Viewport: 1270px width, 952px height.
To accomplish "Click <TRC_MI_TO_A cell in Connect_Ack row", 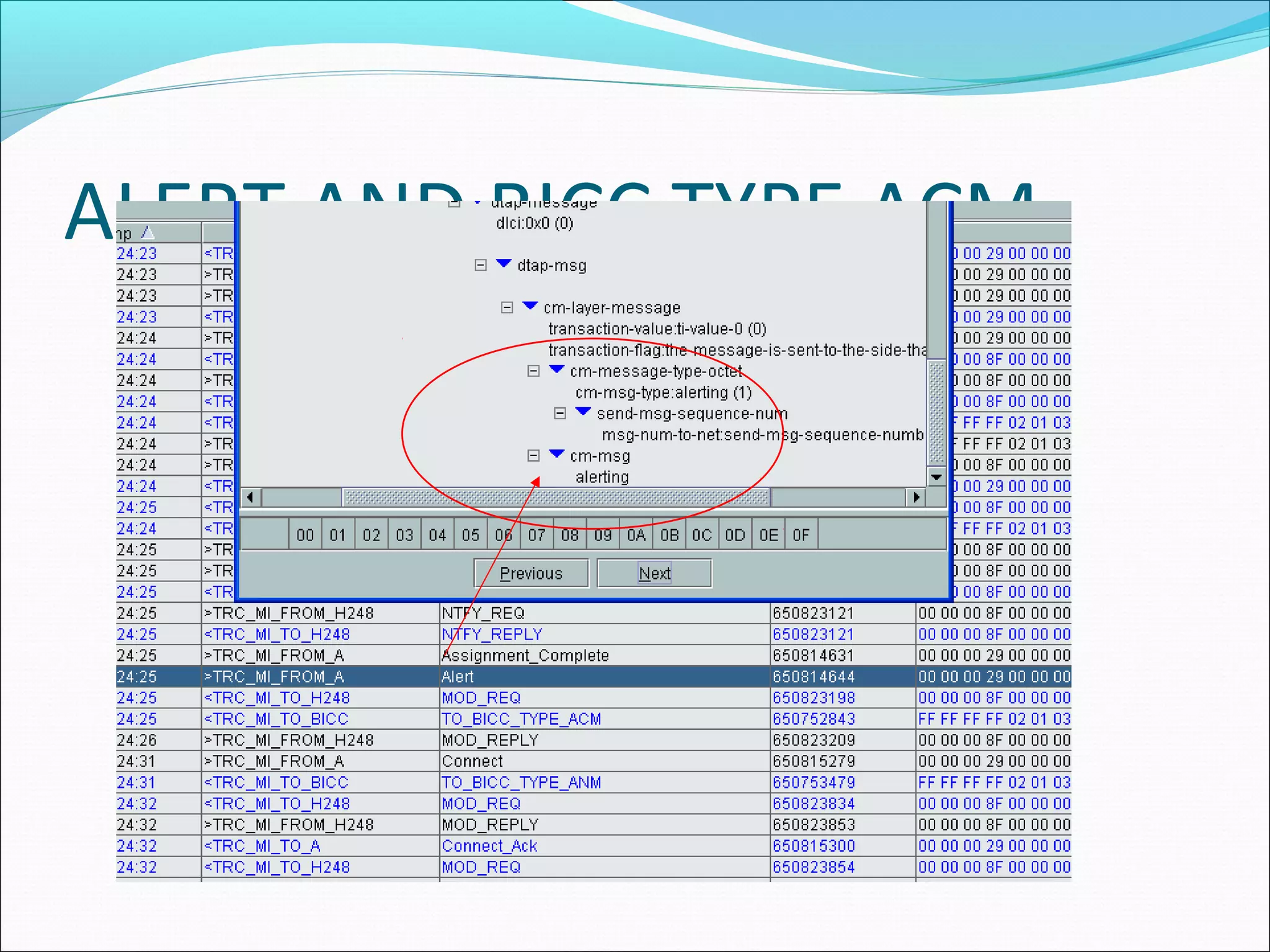I will (321, 846).
